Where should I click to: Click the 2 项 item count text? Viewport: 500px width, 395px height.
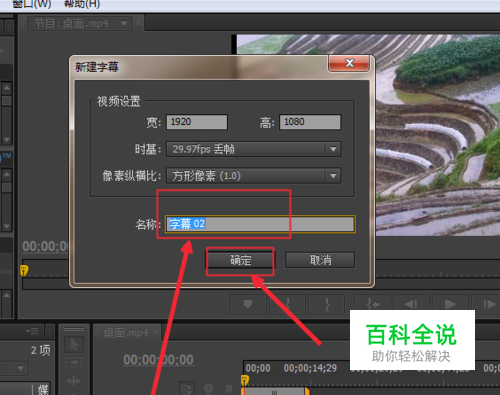[41, 350]
